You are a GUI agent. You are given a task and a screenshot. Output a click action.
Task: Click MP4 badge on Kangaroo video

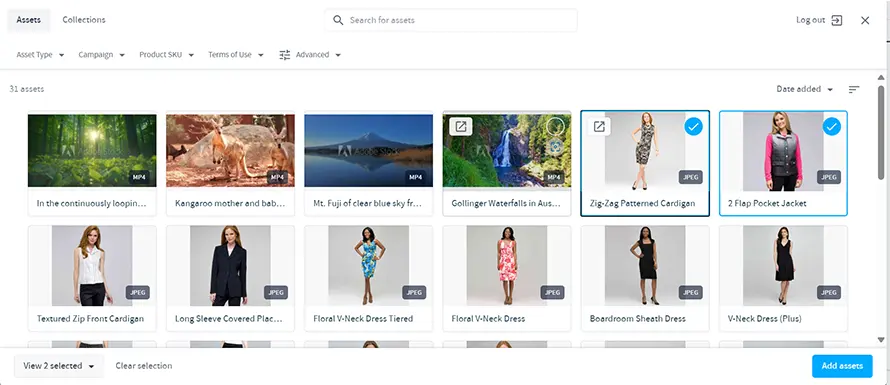coord(277,177)
